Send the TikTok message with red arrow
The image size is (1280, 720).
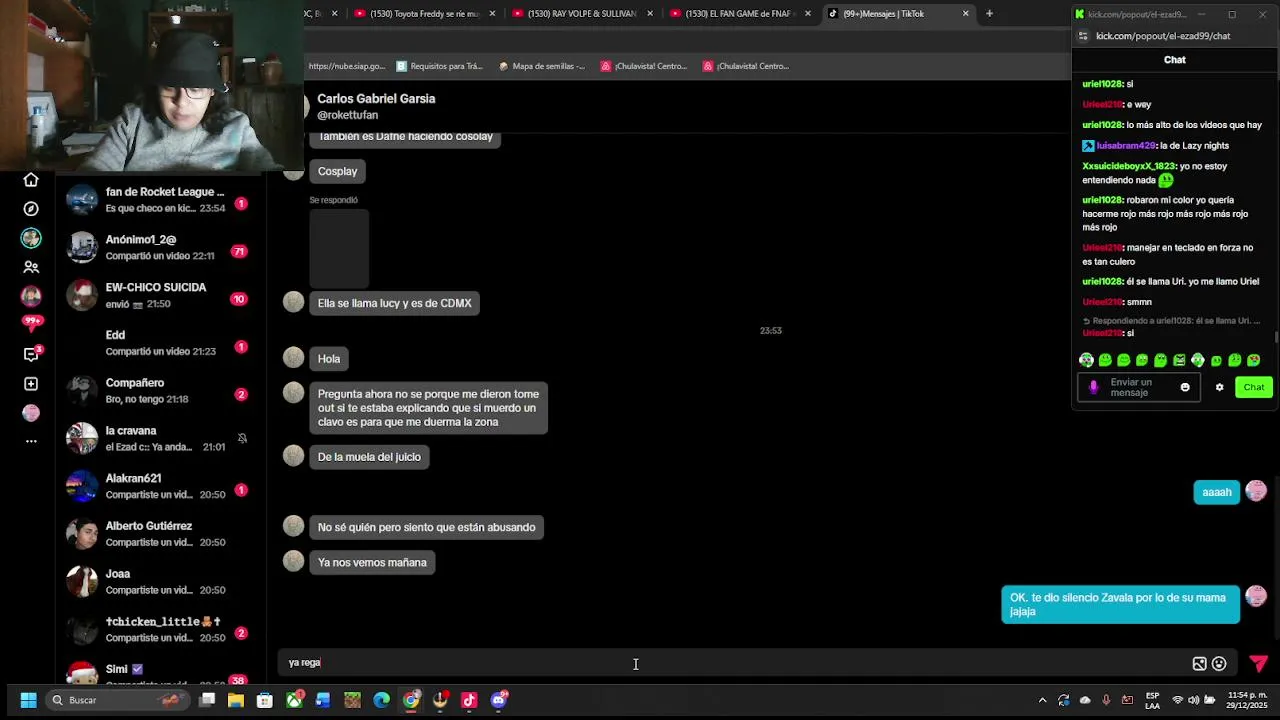[1259, 663]
